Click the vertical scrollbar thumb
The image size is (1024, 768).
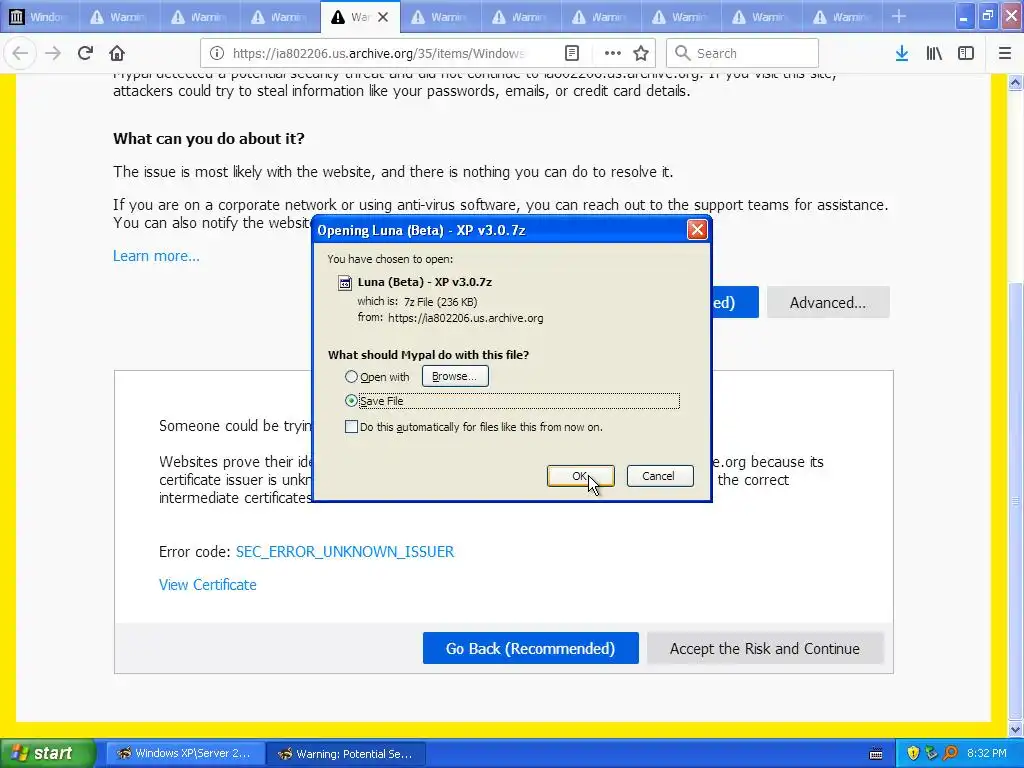1016,500
